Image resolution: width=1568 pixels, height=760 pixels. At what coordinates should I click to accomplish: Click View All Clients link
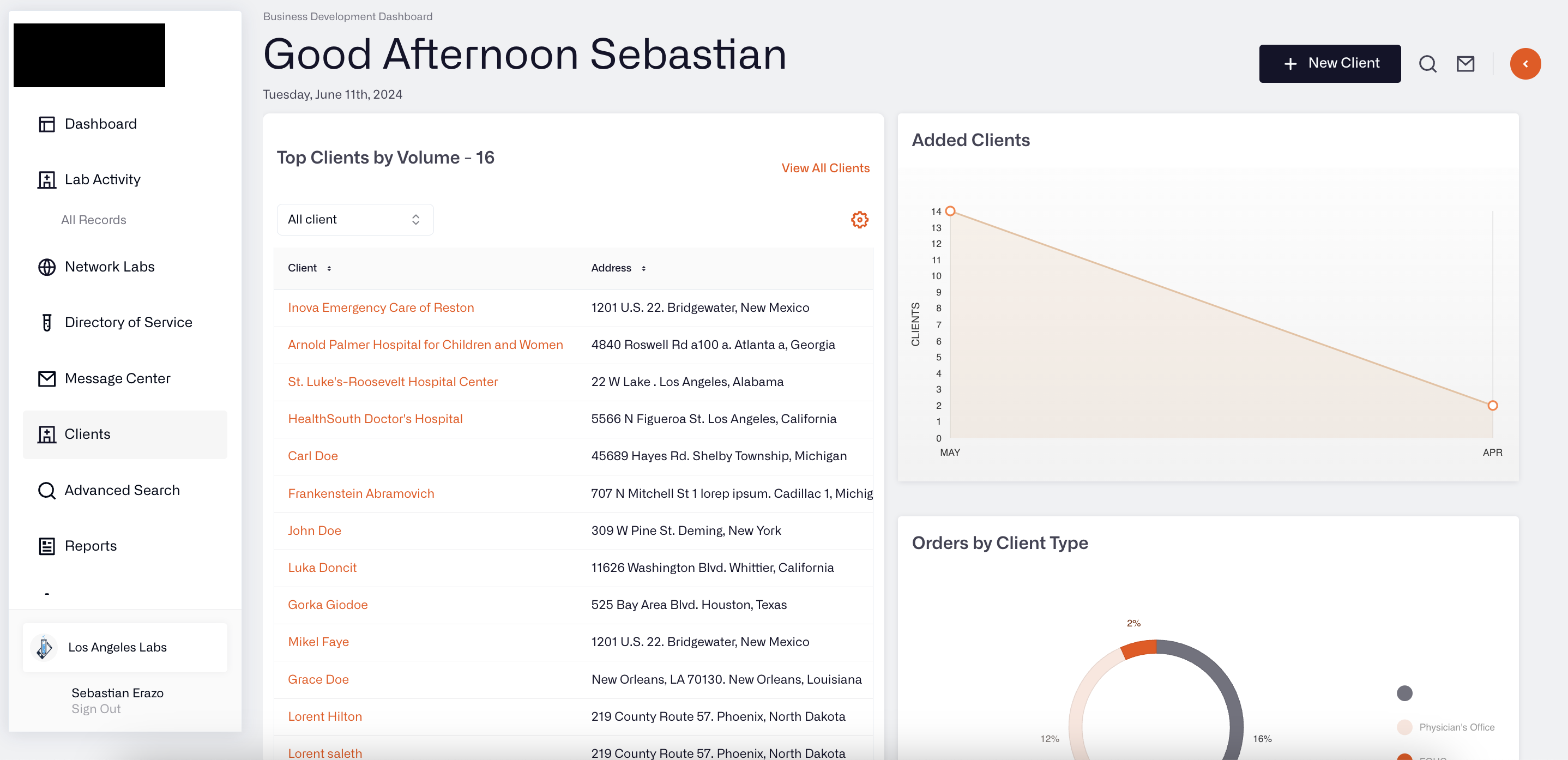click(825, 168)
